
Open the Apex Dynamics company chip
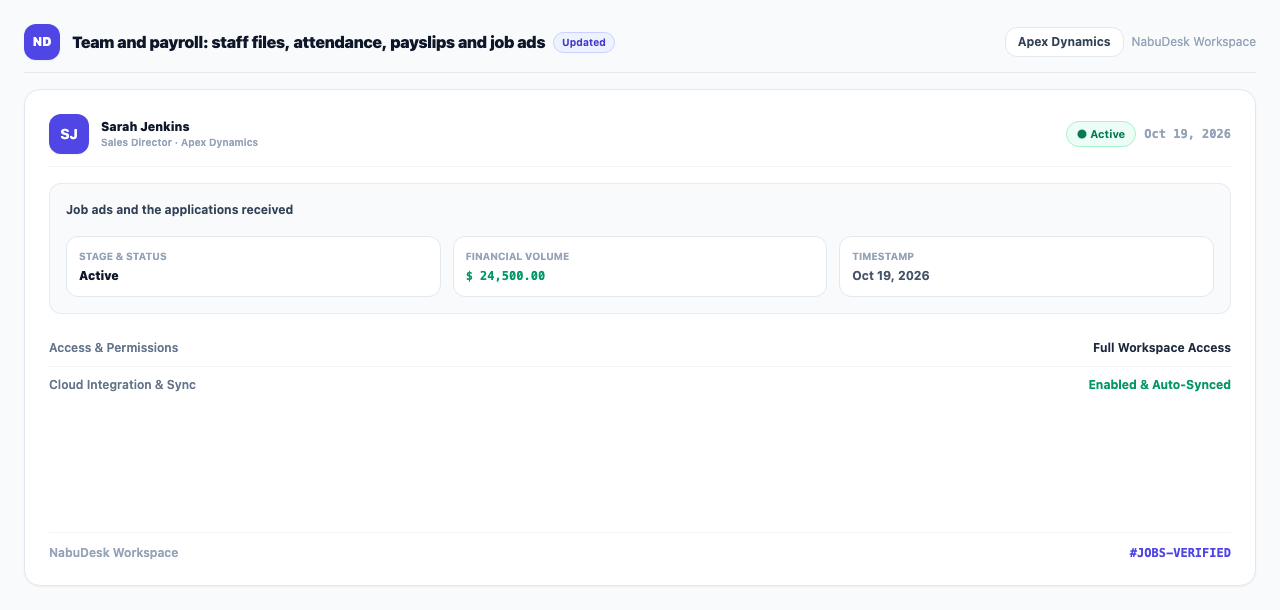(1064, 42)
